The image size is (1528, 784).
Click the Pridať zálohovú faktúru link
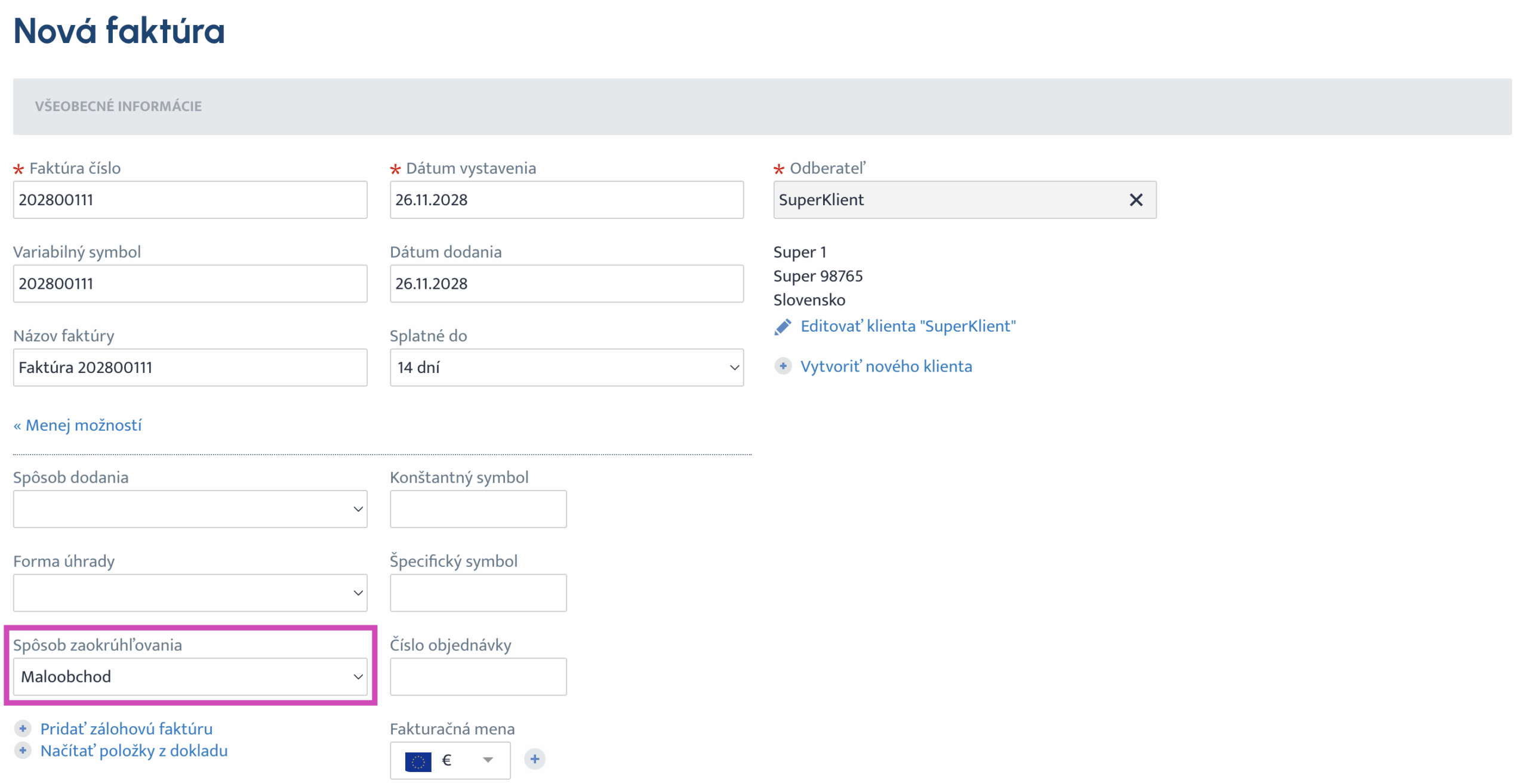126,729
